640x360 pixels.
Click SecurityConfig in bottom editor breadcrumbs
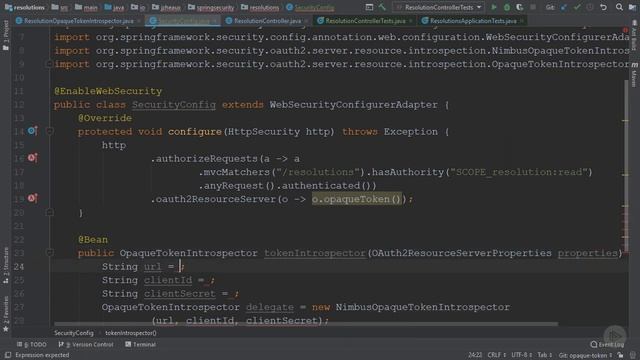74,333
